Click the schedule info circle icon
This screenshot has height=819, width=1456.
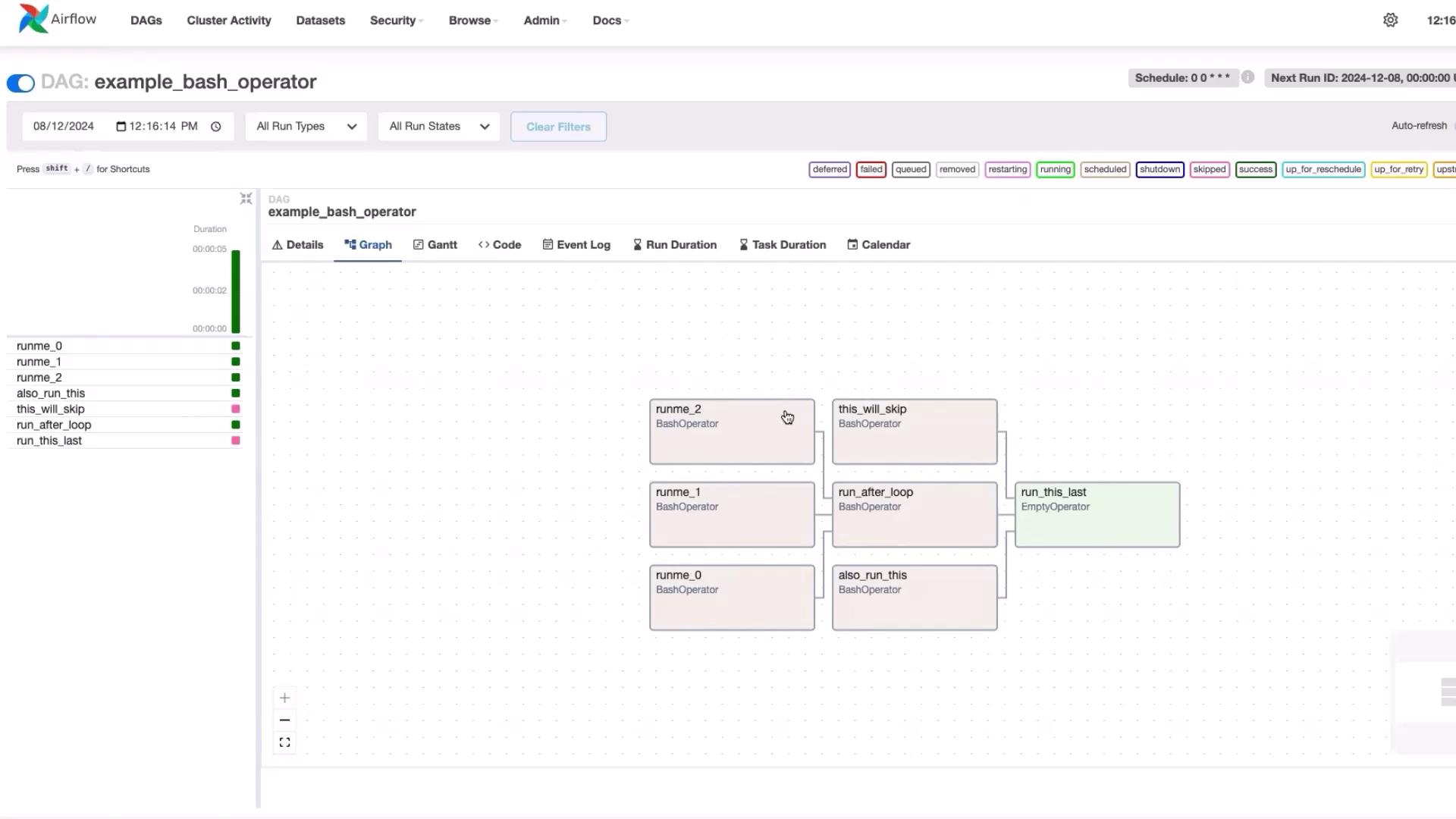coord(1247,77)
